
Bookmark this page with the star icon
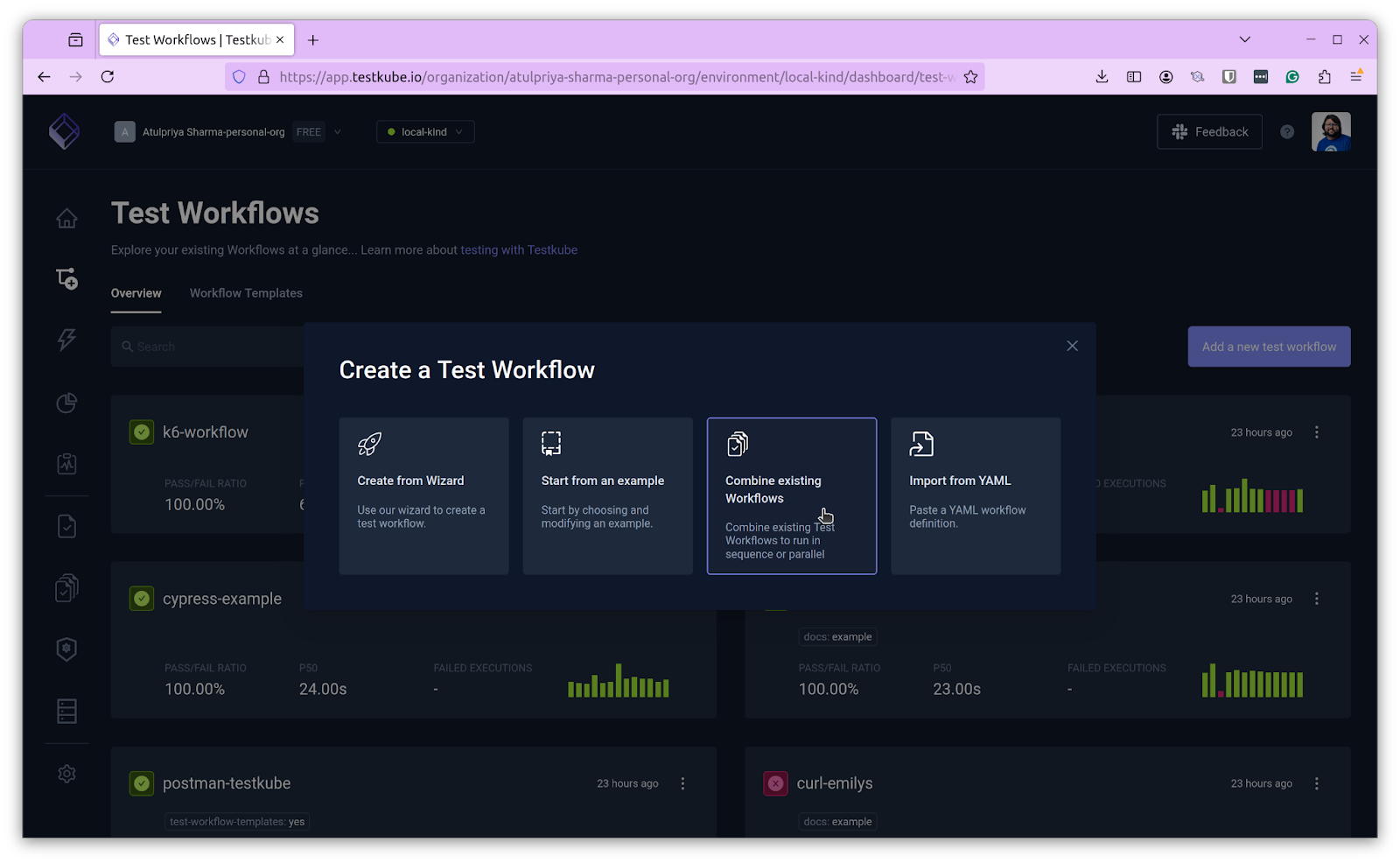click(x=970, y=77)
